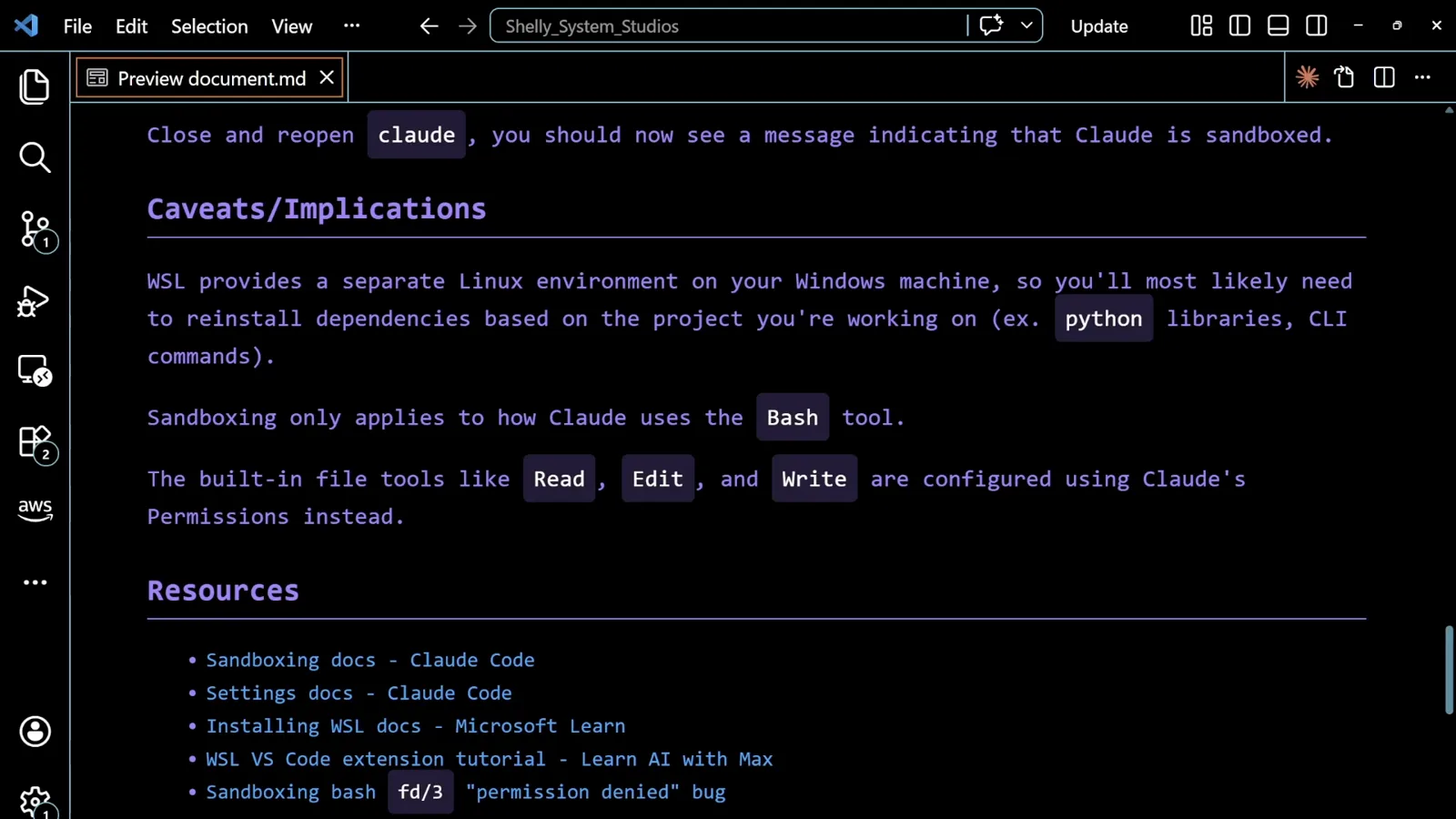This screenshot has height=819, width=1456.
Task: Click the inline code 'python'
Action: tap(1104, 318)
